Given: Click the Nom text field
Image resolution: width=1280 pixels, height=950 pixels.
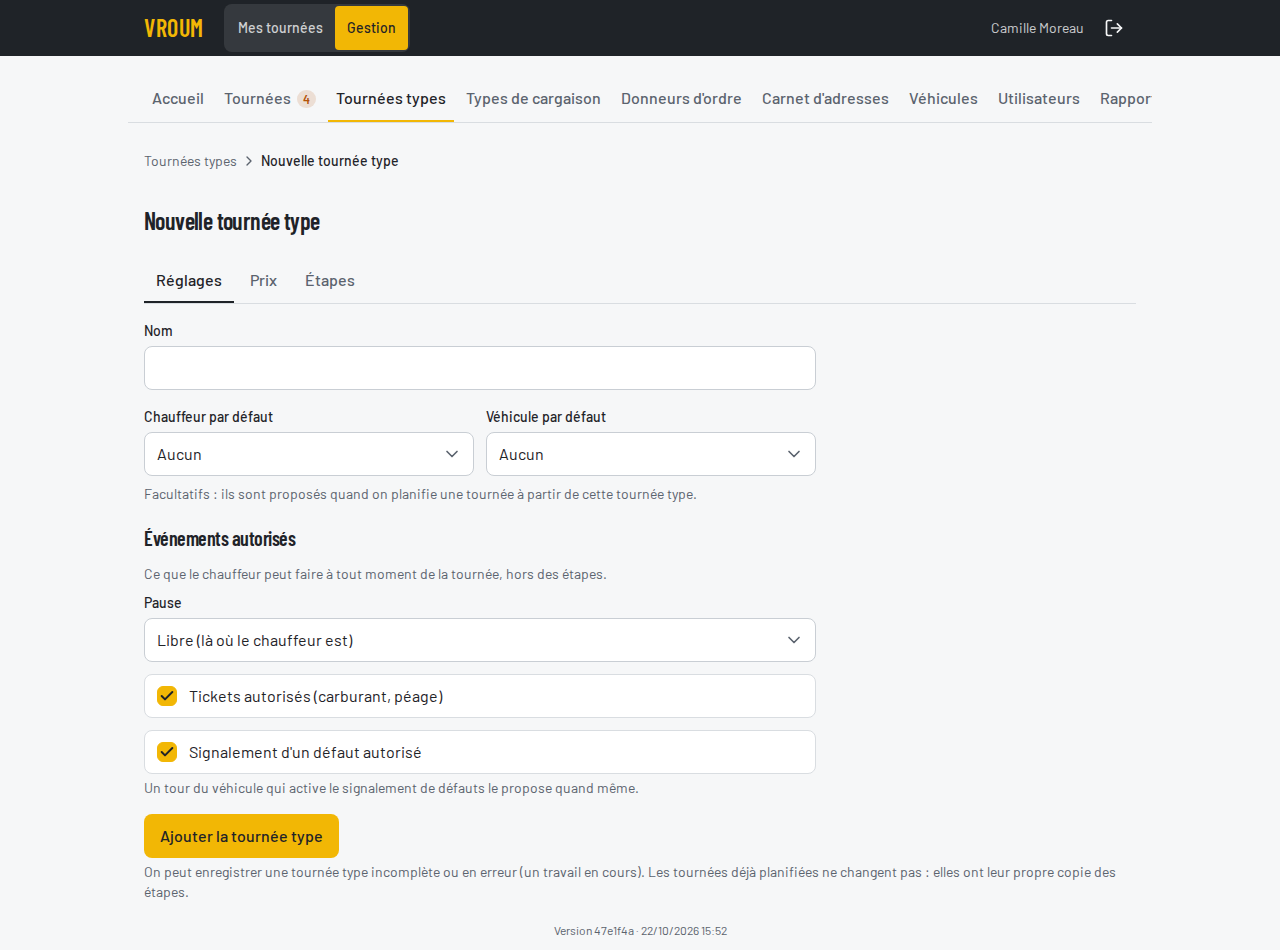Looking at the screenshot, I should coord(480,368).
